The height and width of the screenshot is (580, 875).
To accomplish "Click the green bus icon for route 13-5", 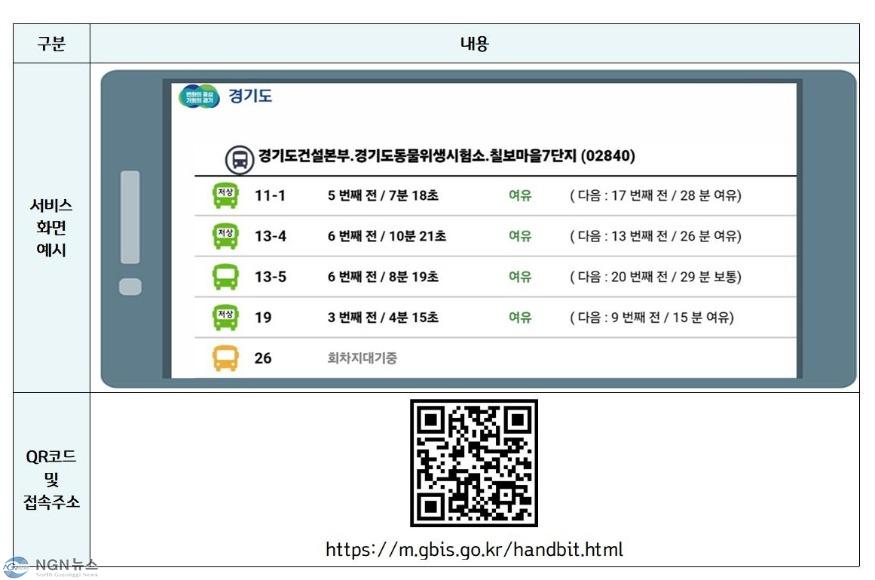I will pyautogui.click(x=225, y=277).
